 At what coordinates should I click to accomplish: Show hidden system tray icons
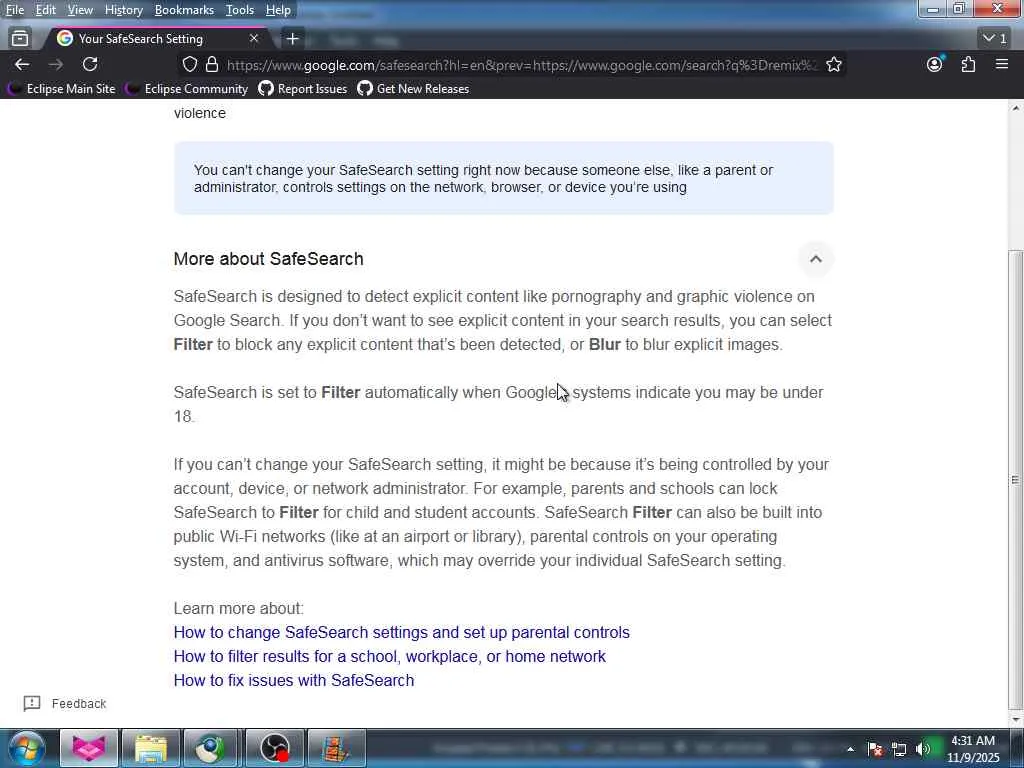tap(850, 749)
